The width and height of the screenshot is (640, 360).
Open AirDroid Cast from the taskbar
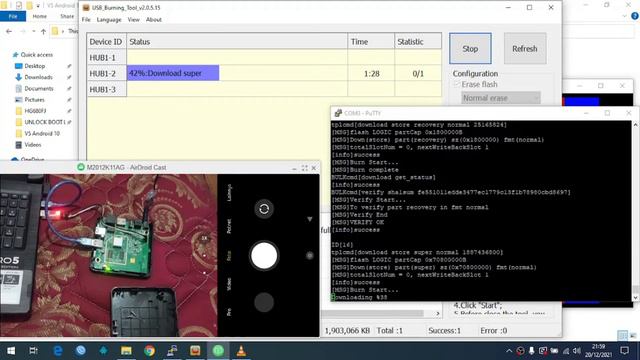(218, 351)
